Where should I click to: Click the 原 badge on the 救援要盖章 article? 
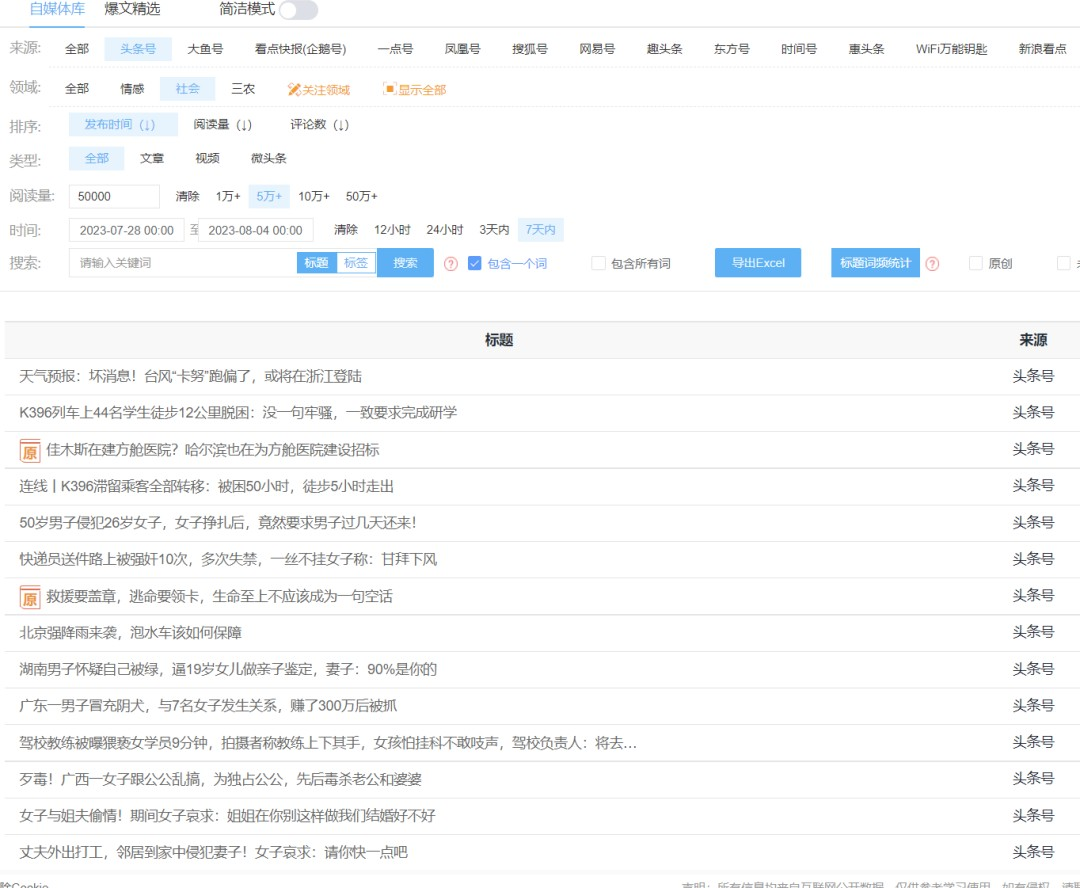(28, 595)
